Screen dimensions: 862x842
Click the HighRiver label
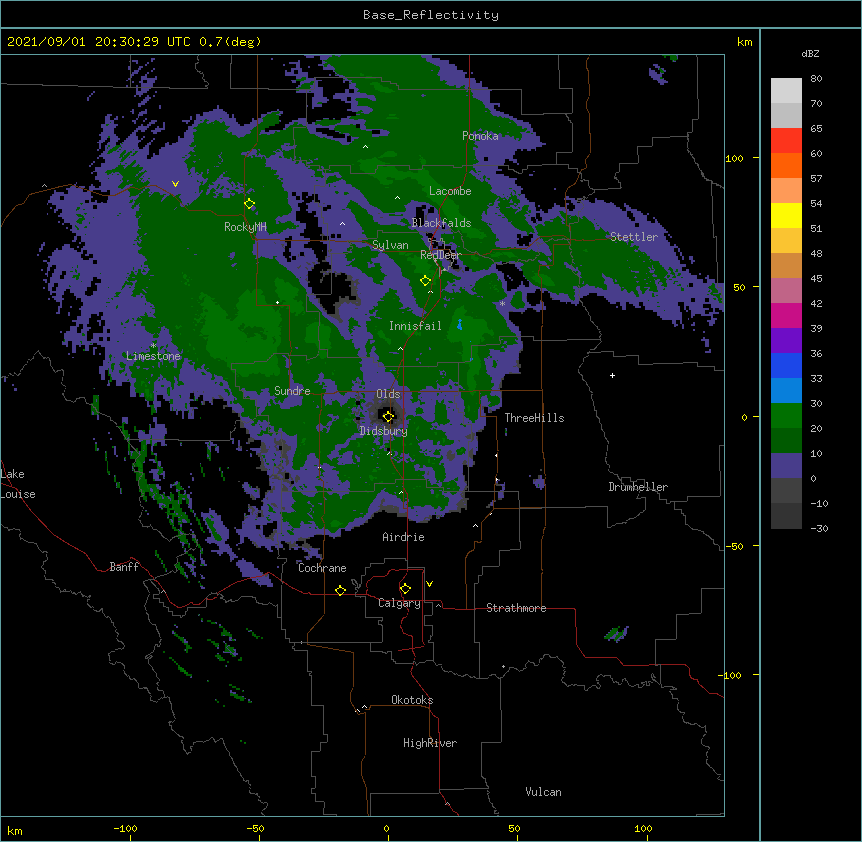pos(430,743)
